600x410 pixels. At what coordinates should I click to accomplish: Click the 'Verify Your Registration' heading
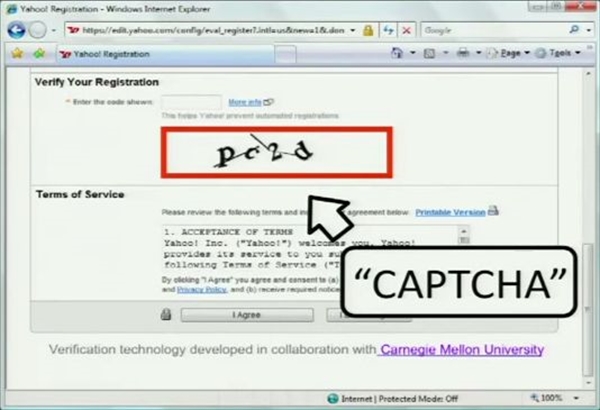coord(96,82)
